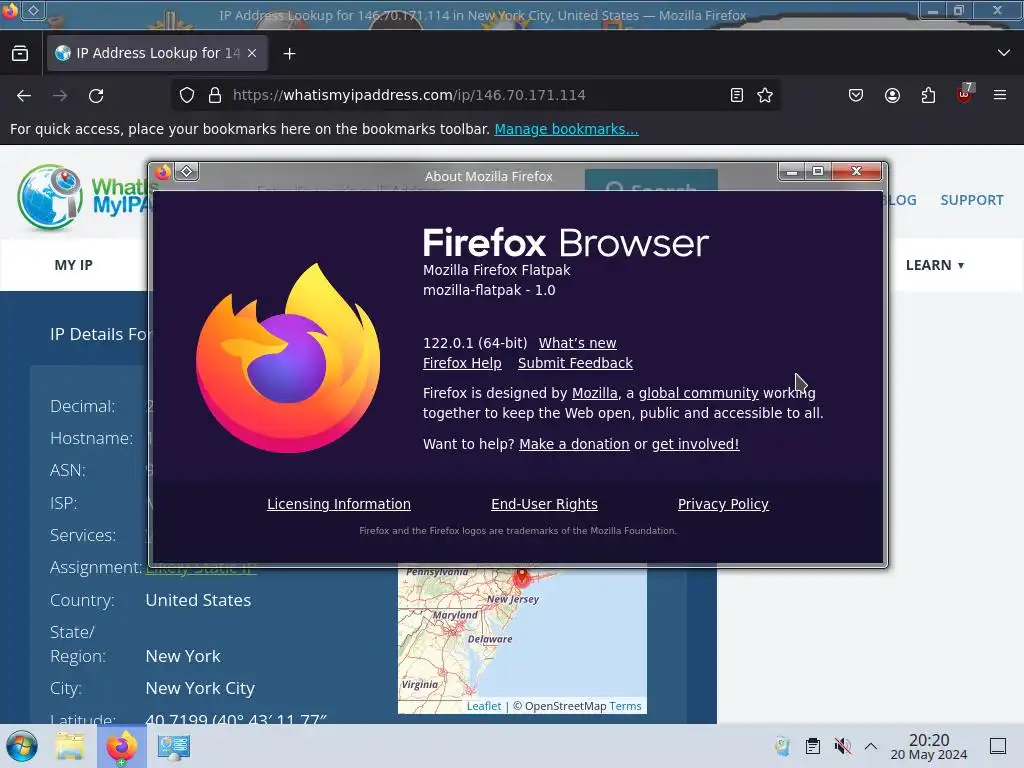1024x768 pixels.
Task: Open the file manager taskbar icon
Action: point(70,746)
